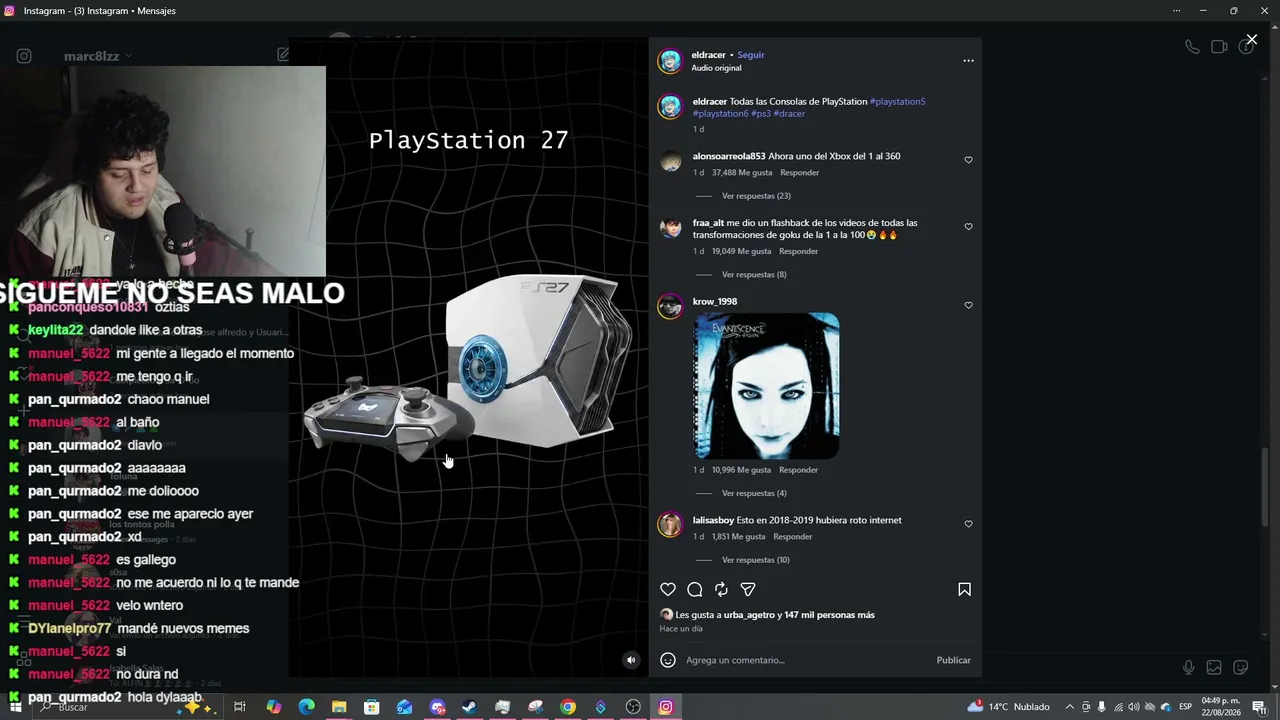Expand 'Ver respuestas (23)' replies

pos(756,196)
